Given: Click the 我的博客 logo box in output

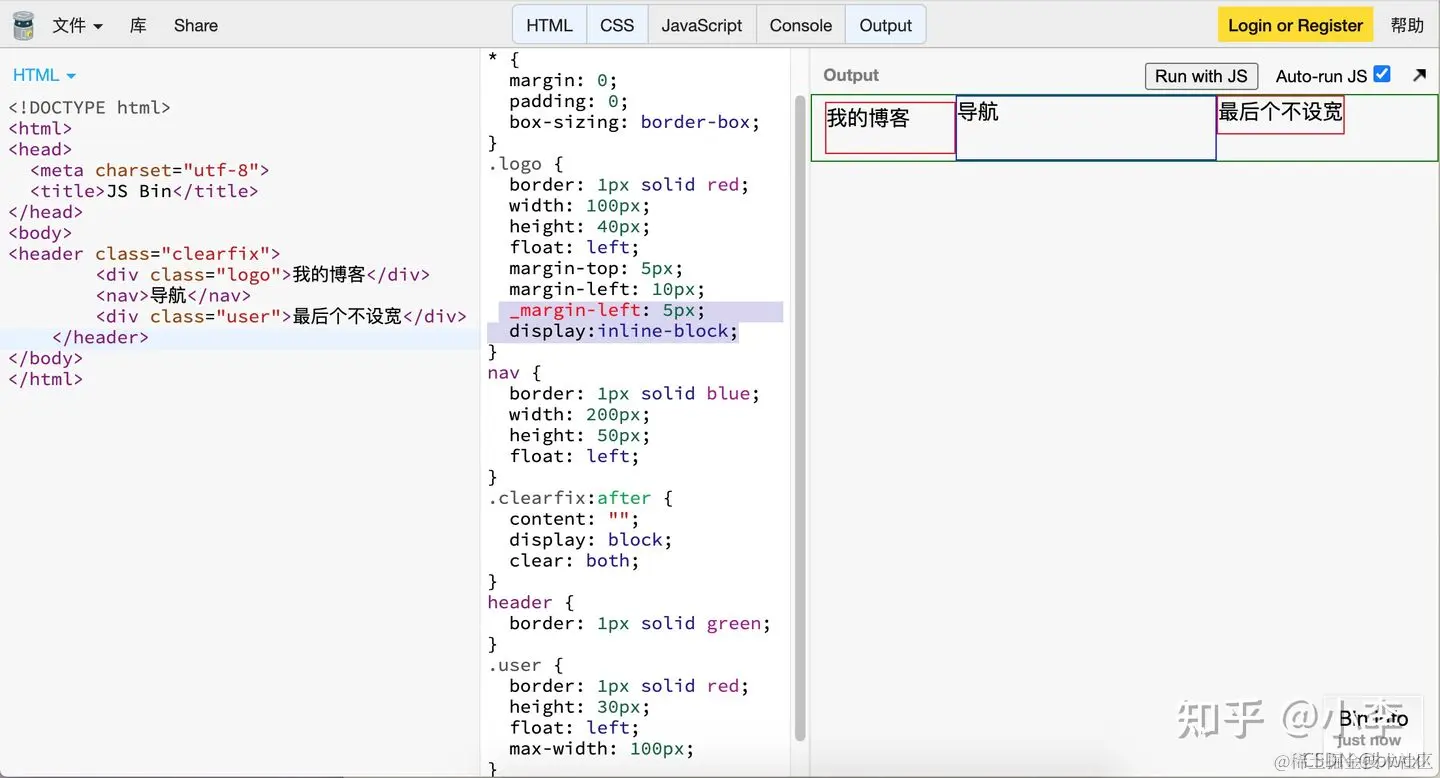Looking at the screenshot, I should coord(890,127).
